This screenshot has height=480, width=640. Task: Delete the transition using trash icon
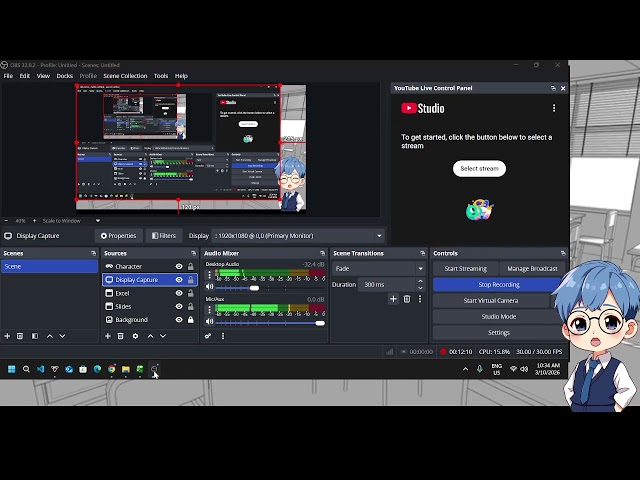click(407, 299)
